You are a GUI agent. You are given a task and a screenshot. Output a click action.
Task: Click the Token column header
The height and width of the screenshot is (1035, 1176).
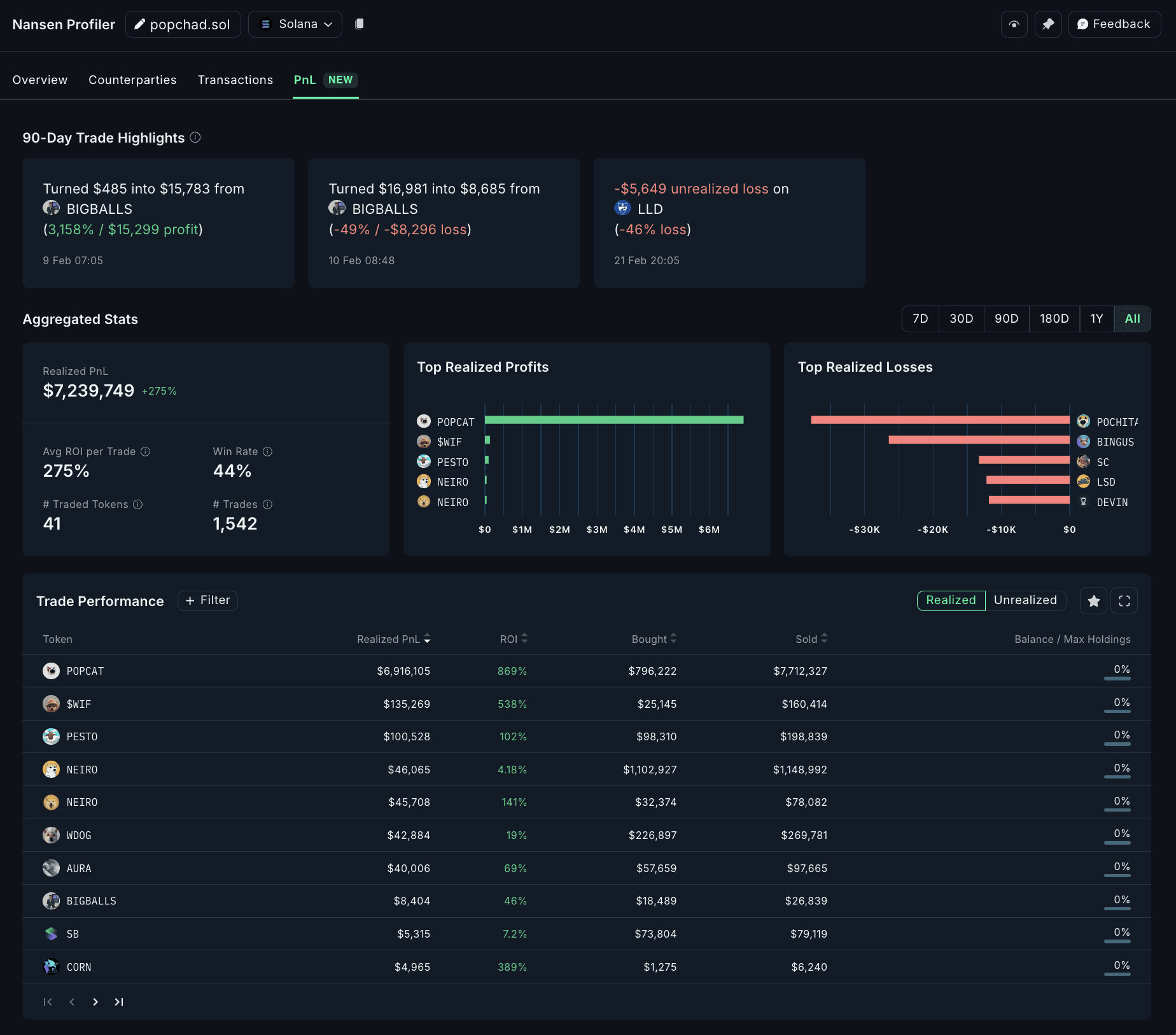57,639
